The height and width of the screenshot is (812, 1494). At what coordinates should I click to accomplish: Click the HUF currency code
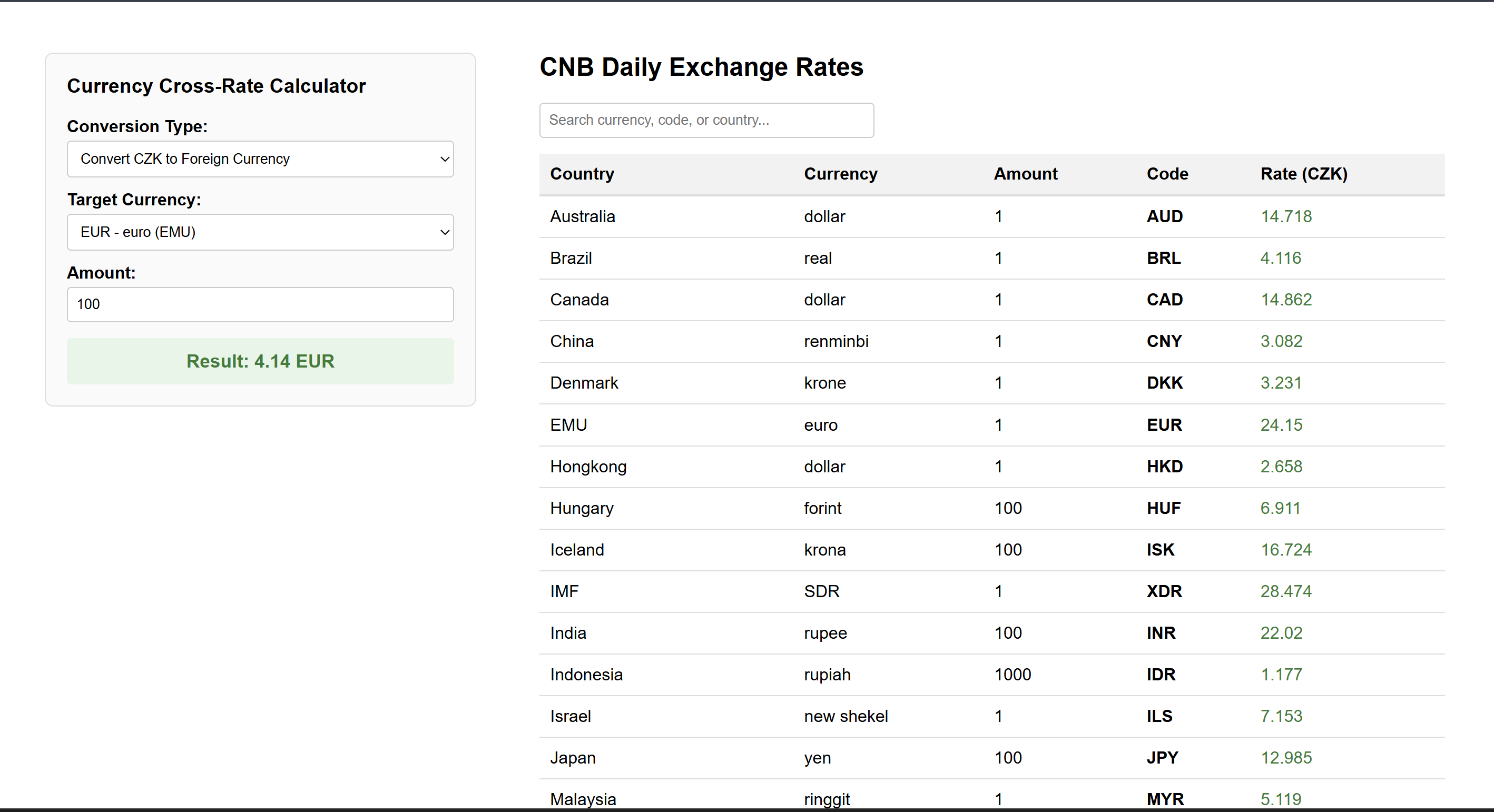(1163, 508)
